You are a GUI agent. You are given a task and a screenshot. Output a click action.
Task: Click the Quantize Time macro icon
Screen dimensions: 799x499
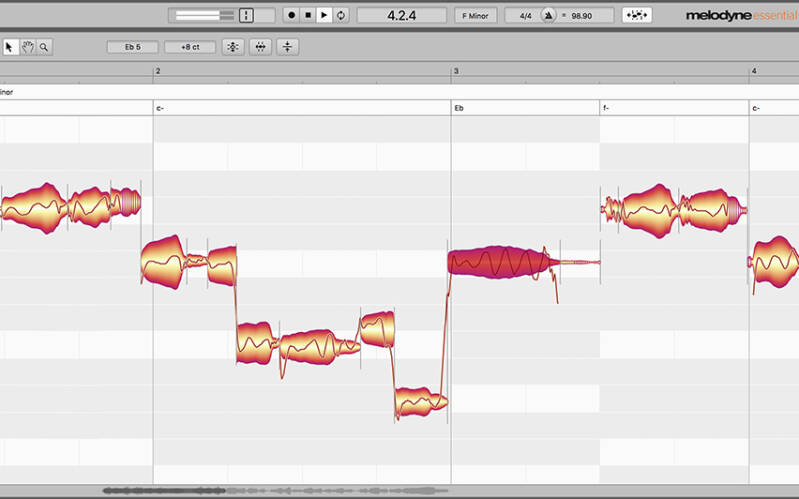coord(260,47)
